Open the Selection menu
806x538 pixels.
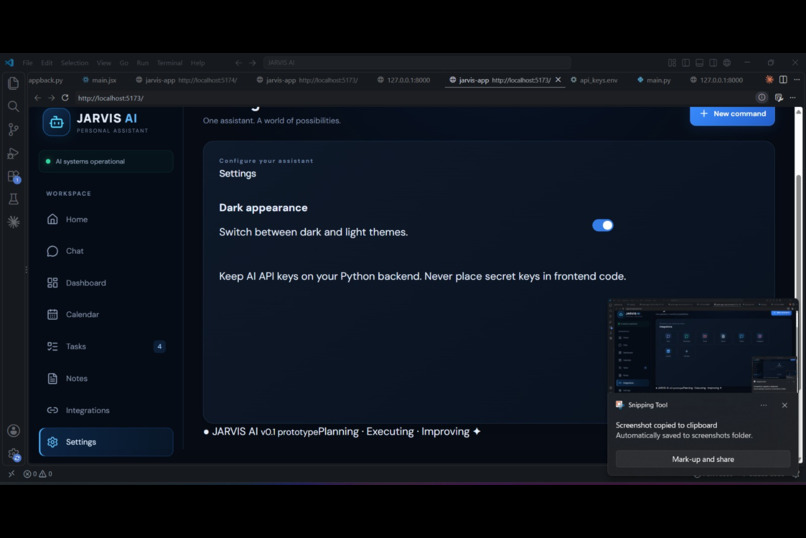75,63
